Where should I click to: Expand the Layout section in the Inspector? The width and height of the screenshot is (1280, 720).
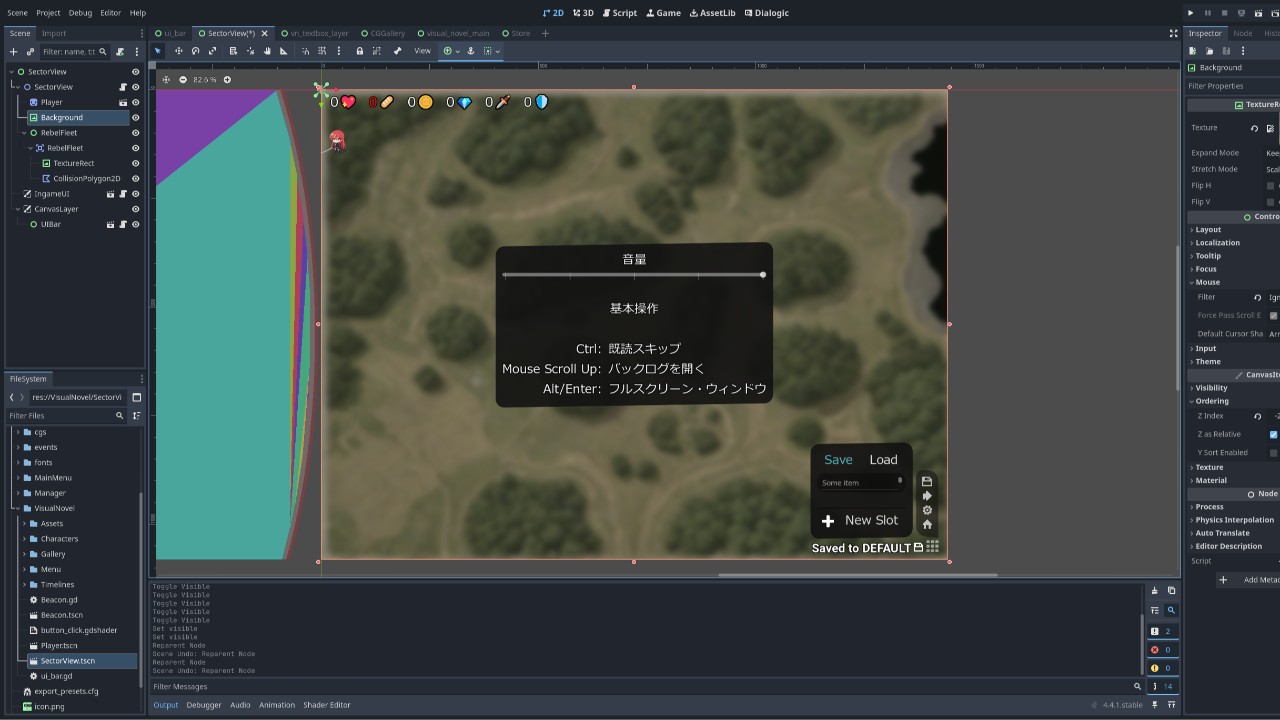click(1208, 230)
